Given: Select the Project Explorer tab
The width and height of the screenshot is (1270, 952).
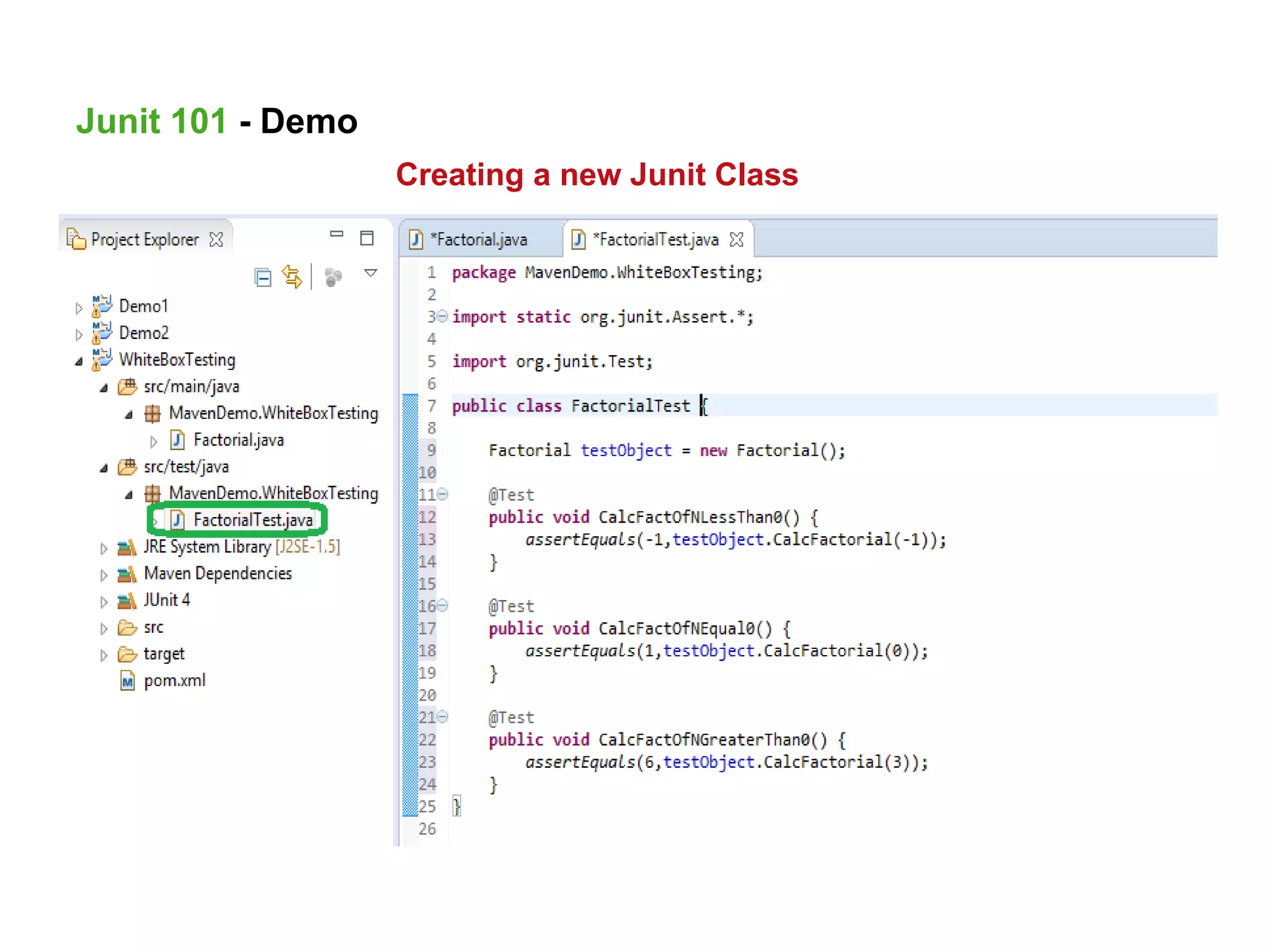Looking at the screenshot, I should point(144,239).
